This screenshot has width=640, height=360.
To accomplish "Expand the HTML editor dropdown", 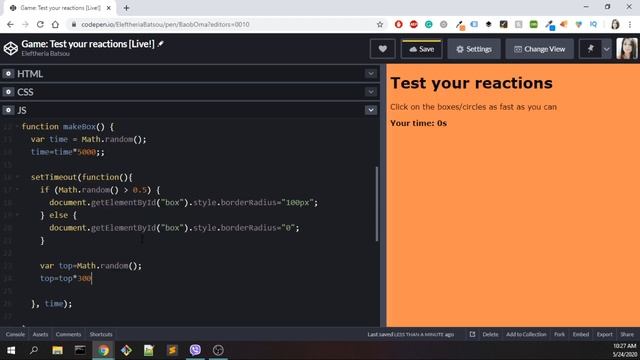I will 371,73.
